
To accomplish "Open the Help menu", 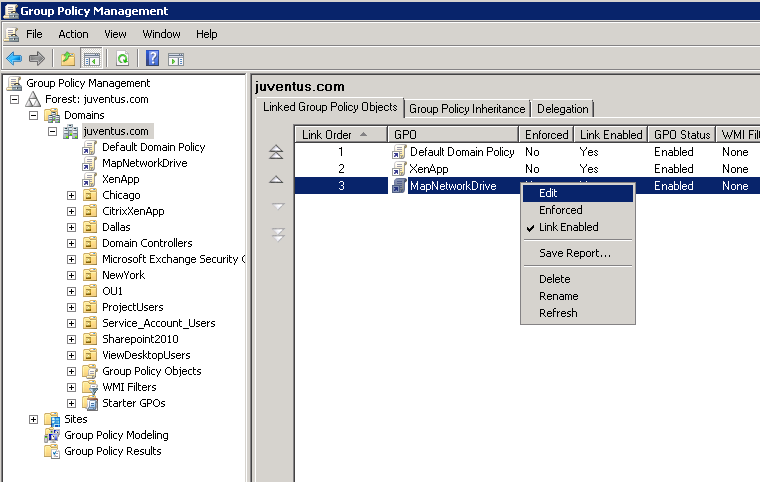I will pyautogui.click(x=206, y=34).
